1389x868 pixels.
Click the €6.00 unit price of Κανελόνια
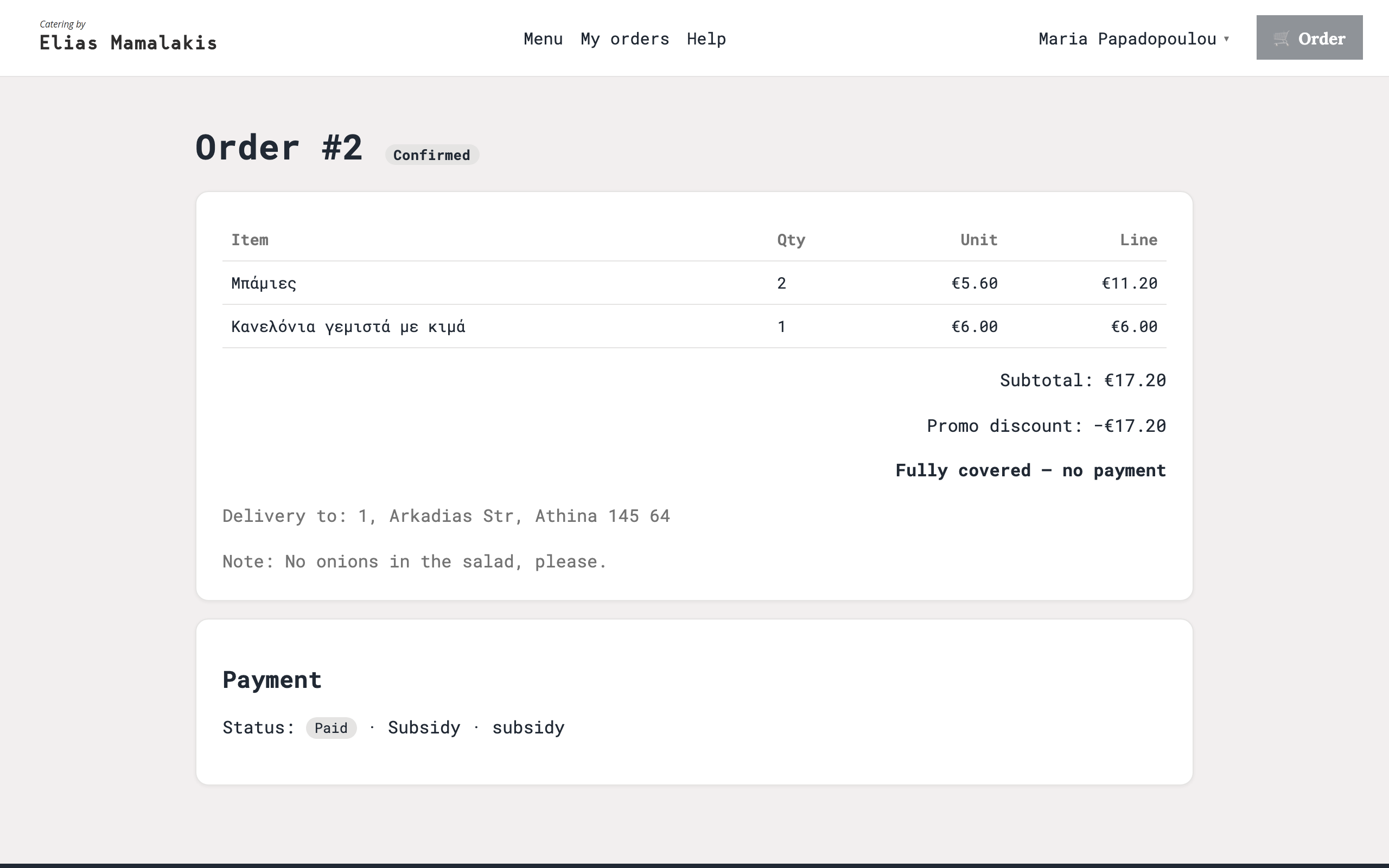(974, 327)
